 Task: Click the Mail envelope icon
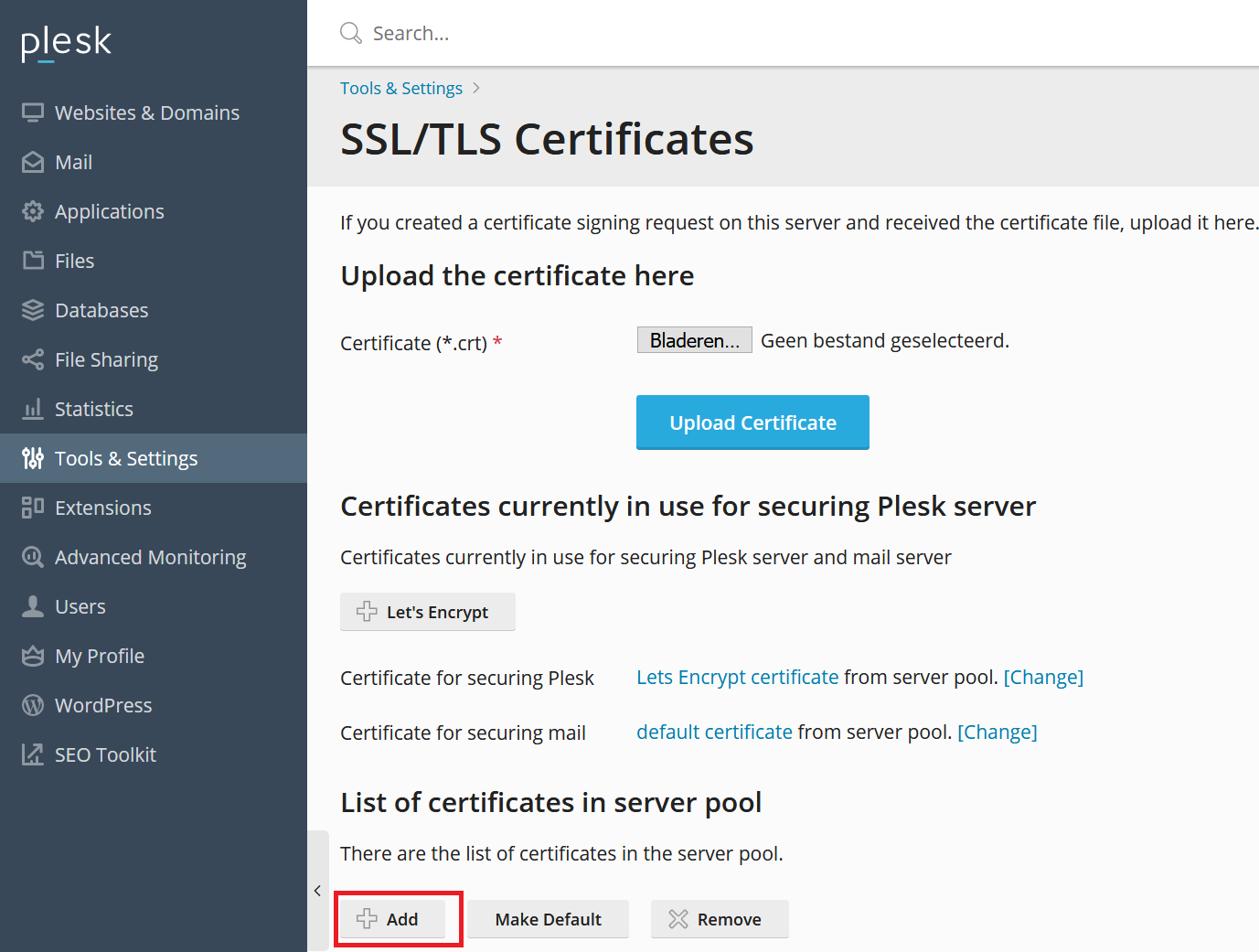(x=33, y=162)
